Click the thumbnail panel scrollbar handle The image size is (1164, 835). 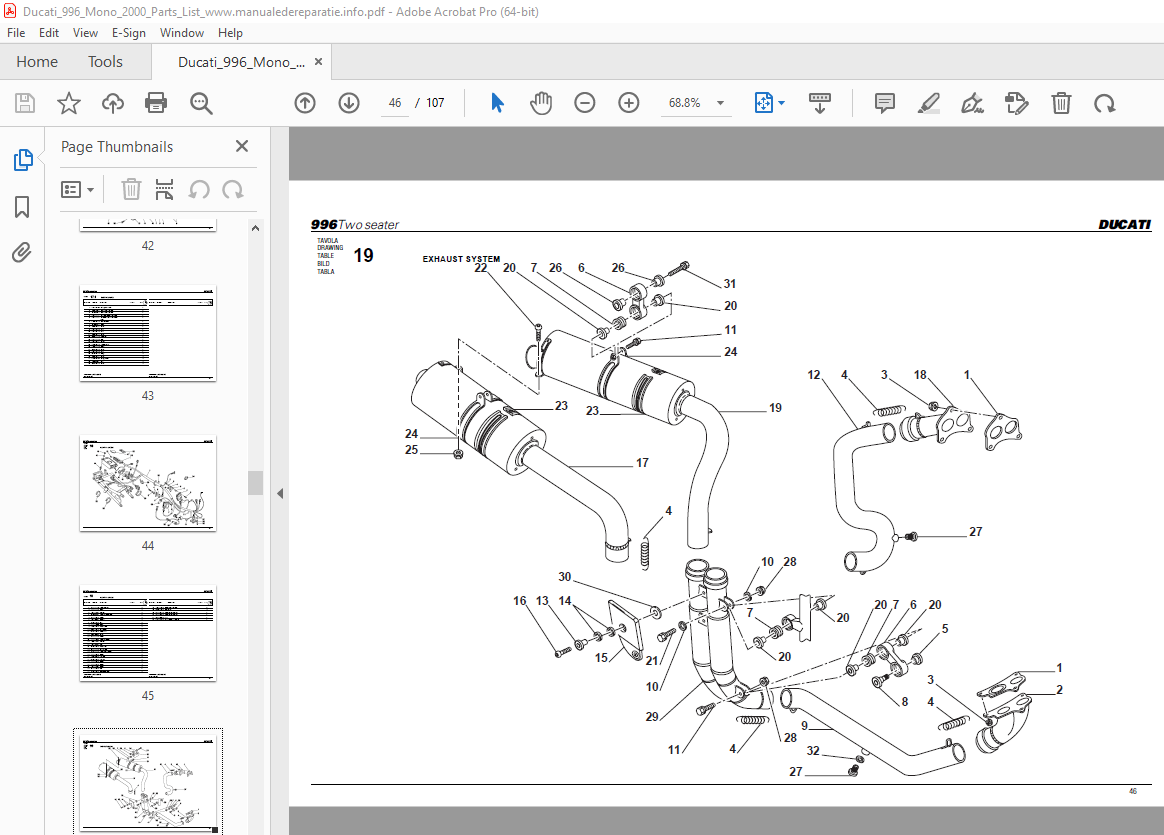coord(255,482)
